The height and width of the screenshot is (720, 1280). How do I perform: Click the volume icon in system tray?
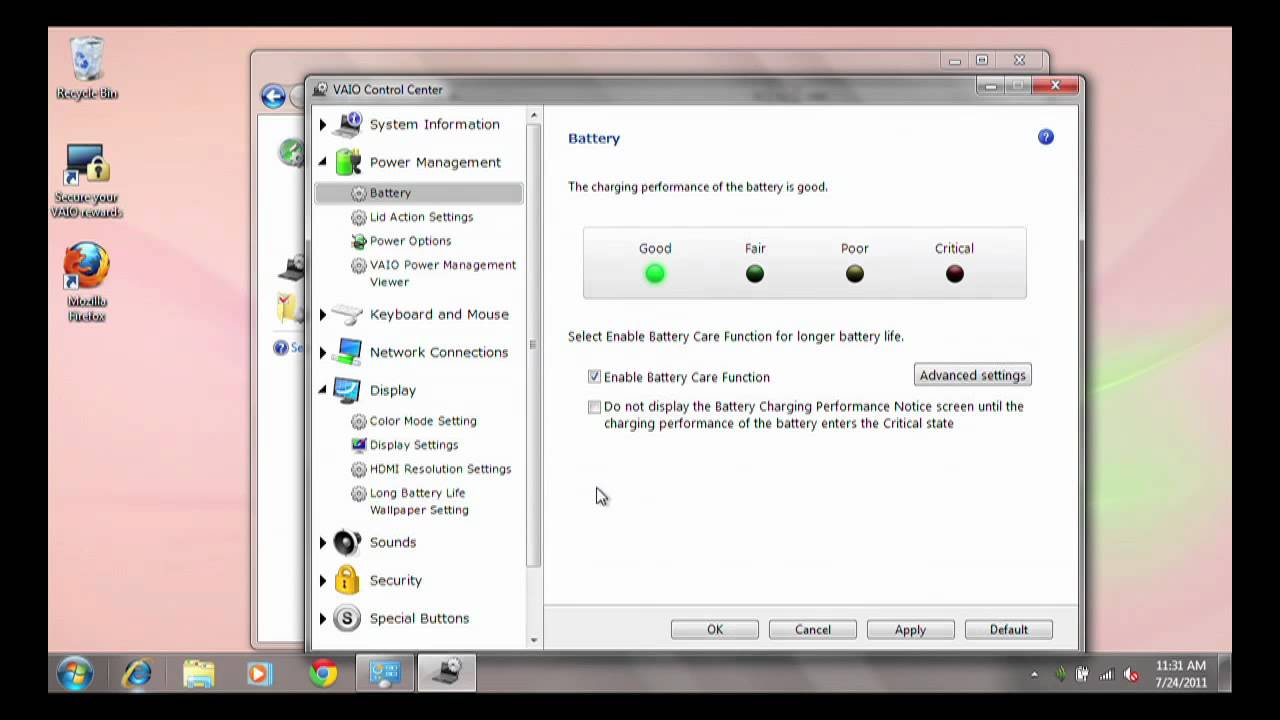click(x=1131, y=675)
